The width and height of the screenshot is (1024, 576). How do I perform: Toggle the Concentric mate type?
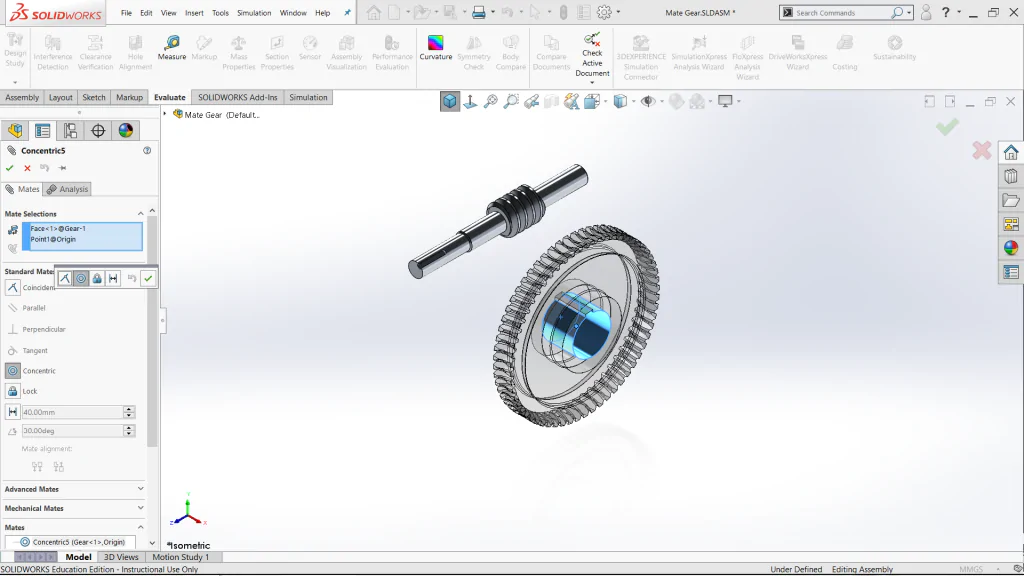tap(12, 371)
